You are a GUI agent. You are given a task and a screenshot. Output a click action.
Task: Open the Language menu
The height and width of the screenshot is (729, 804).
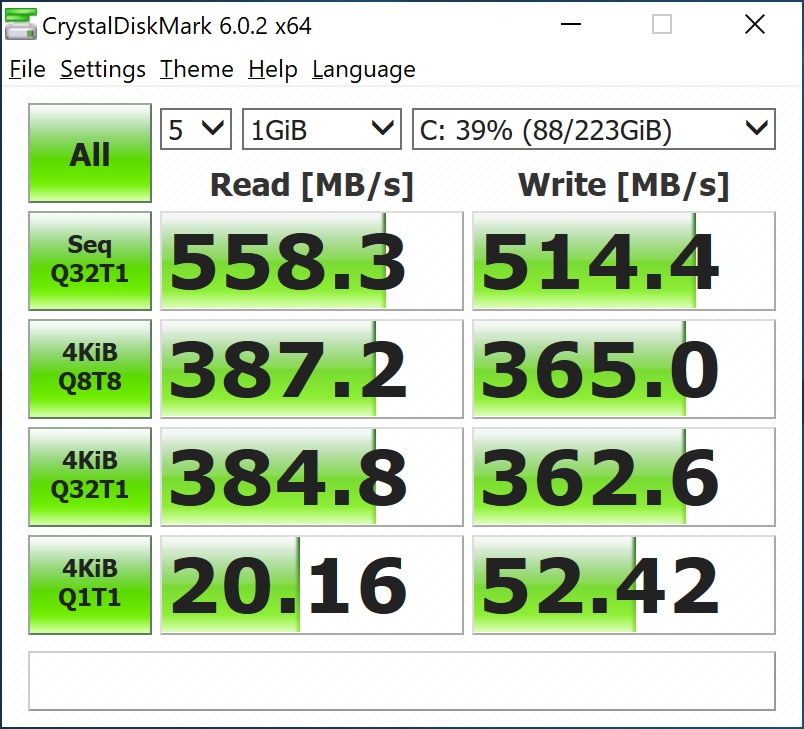coord(364,69)
